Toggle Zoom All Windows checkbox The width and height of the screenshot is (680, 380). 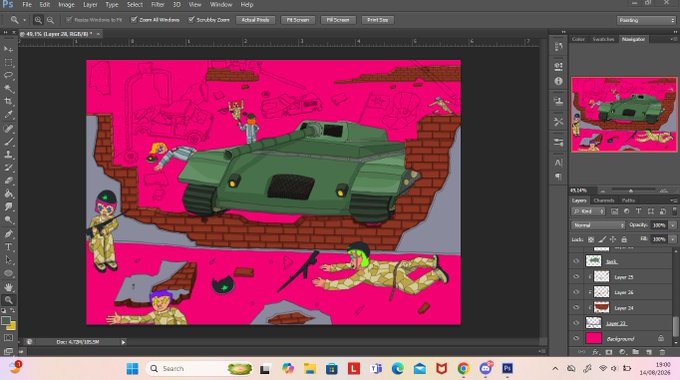[x=134, y=20]
